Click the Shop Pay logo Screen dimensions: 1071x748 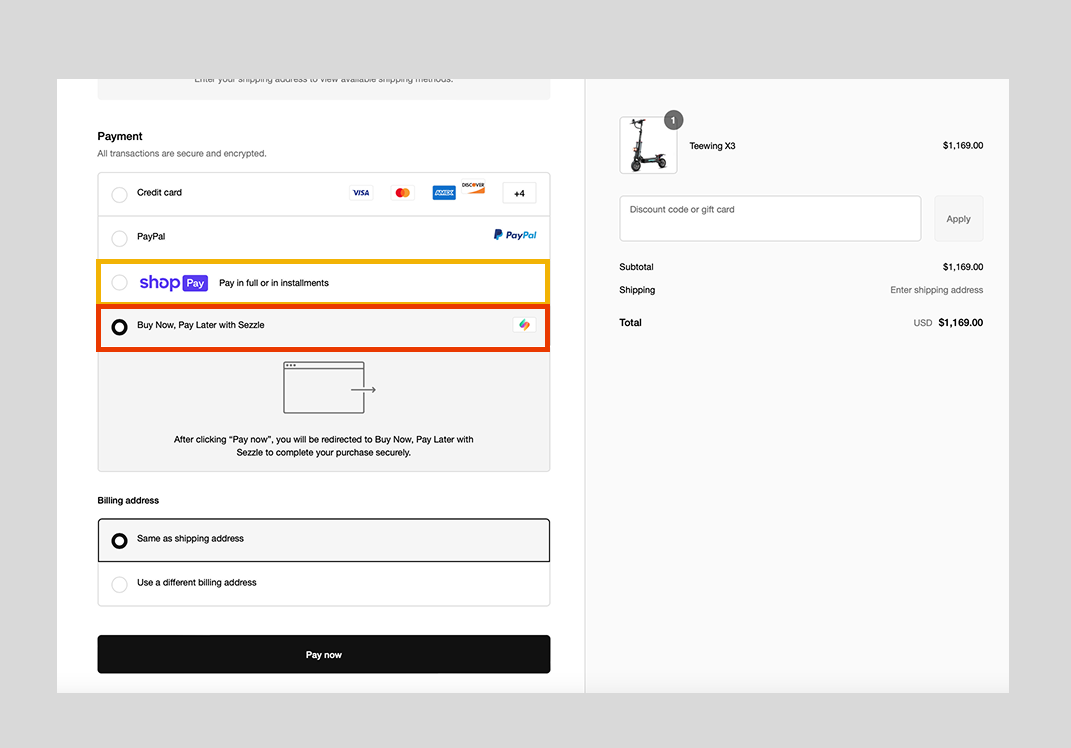click(173, 282)
